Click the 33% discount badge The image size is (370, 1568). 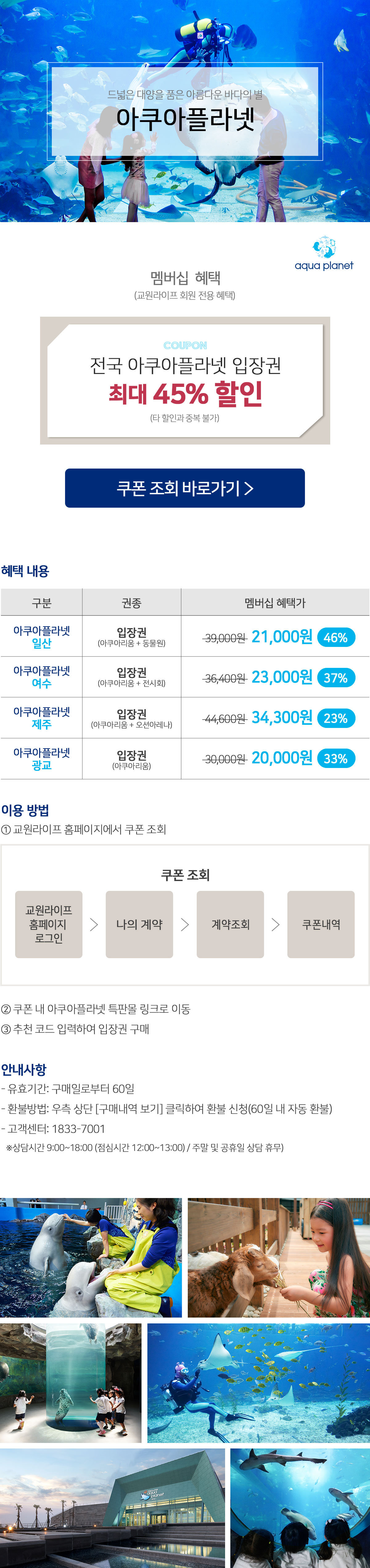[335, 758]
